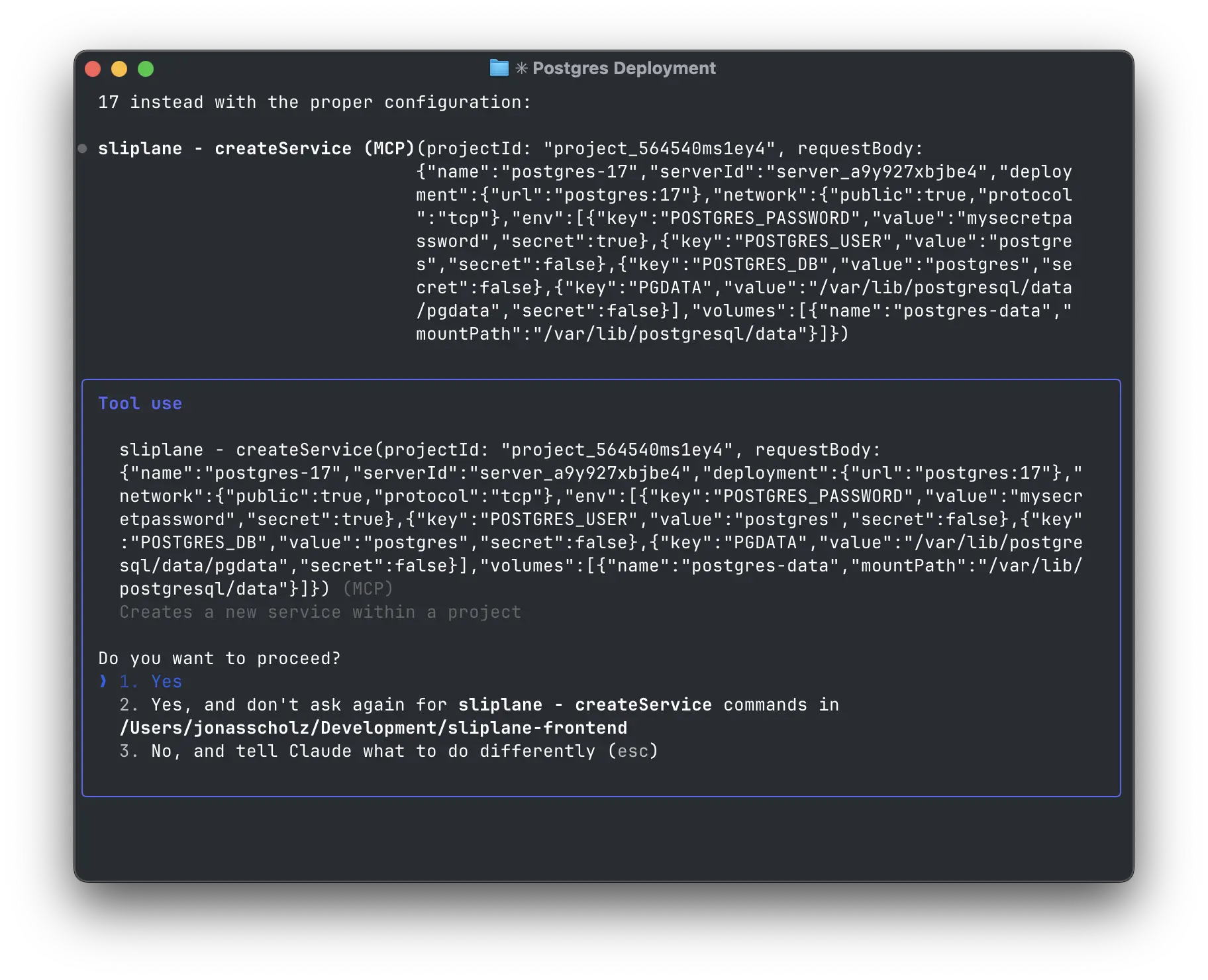Viewport: 1208px width, 980px height.
Task: Click the folder icon in the title bar
Action: click(498, 68)
